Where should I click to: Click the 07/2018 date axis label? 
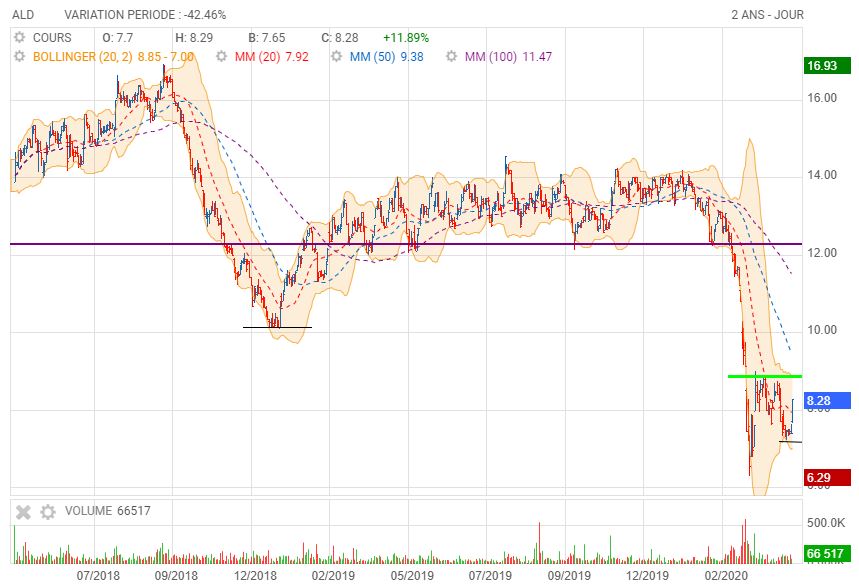click(98, 576)
